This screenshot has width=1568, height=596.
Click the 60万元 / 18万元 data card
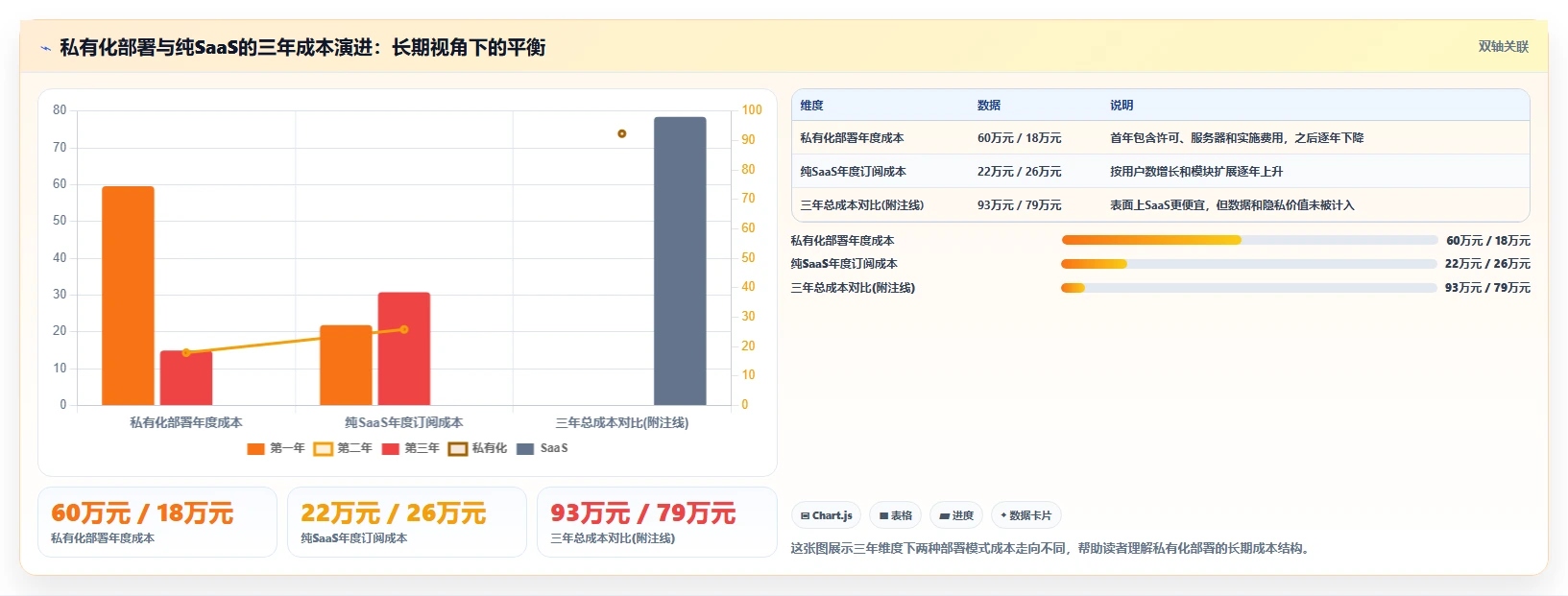tap(157, 522)
